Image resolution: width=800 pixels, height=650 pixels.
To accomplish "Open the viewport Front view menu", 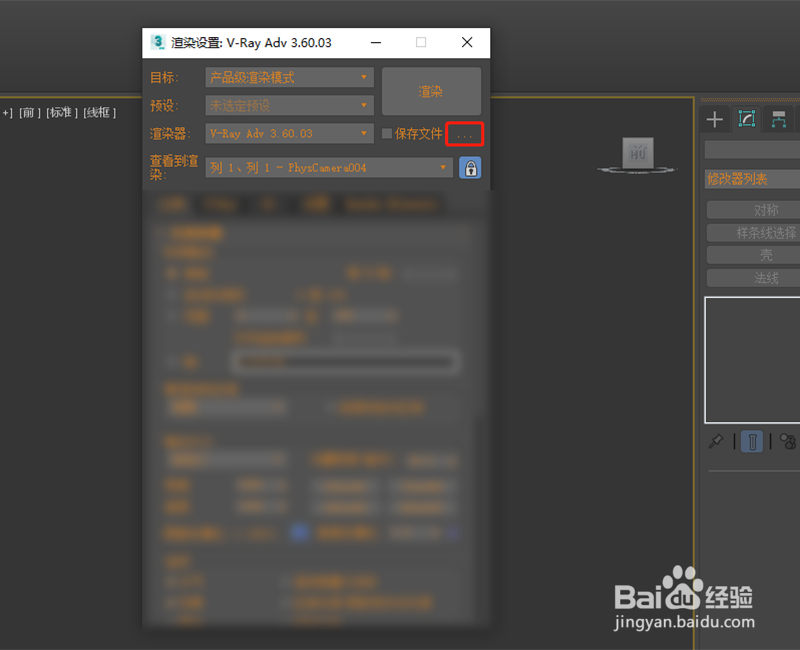I will click(30, 112).
